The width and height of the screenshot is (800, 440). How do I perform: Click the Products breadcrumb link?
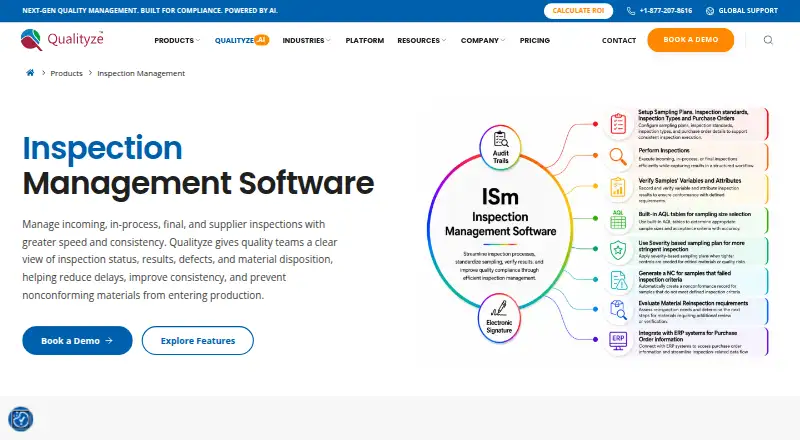coord(66,73)
